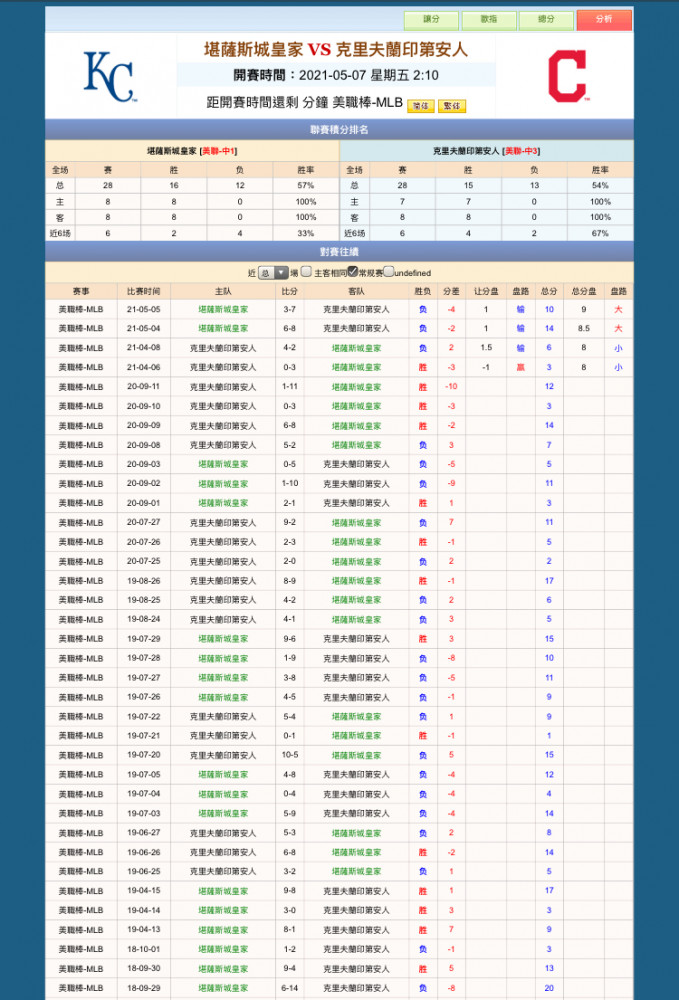
Task: Click the 总分盘 column header
Action: coord(583,291)
